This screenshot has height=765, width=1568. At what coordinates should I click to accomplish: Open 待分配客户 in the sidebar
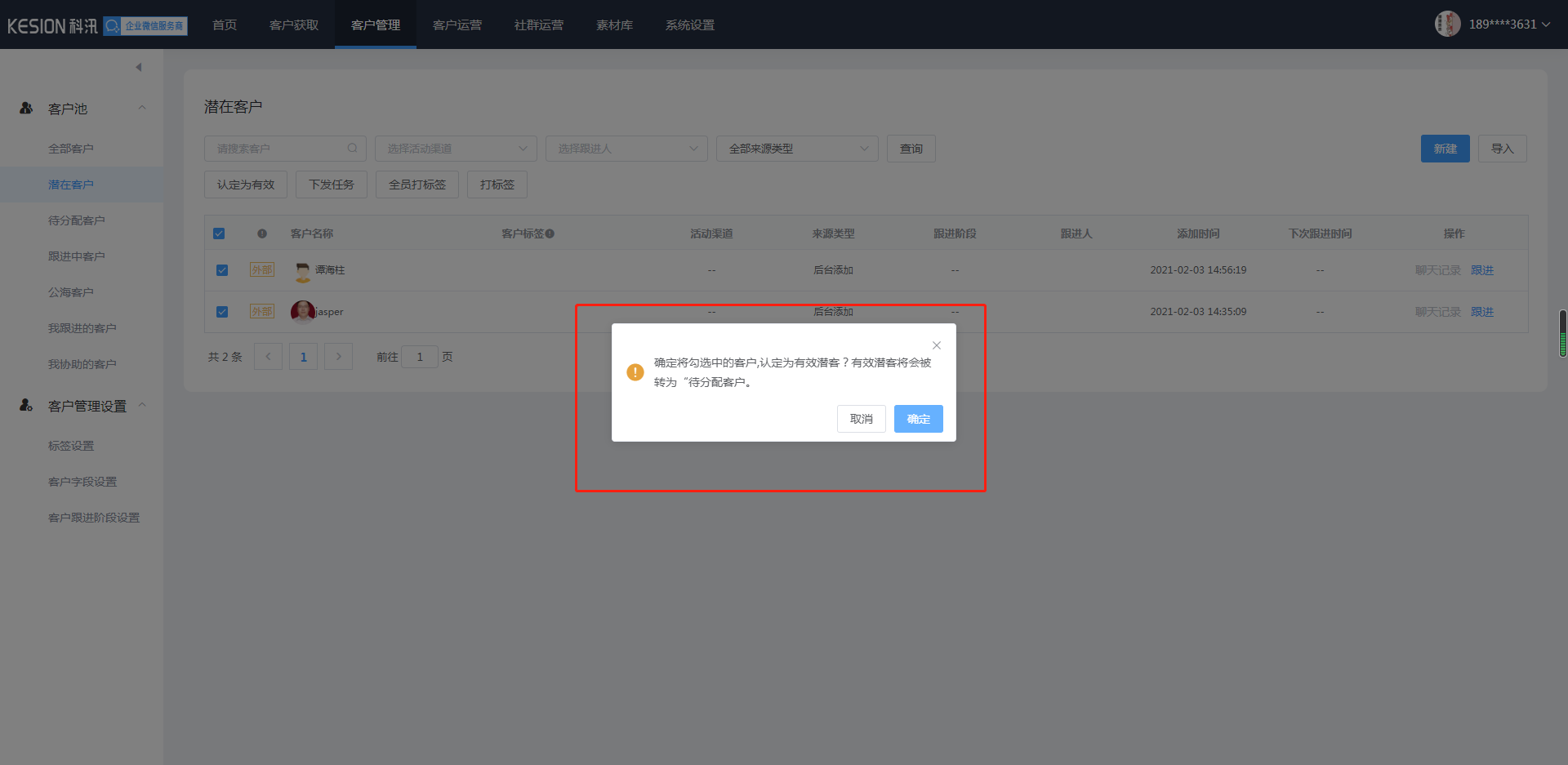[76, 220]
